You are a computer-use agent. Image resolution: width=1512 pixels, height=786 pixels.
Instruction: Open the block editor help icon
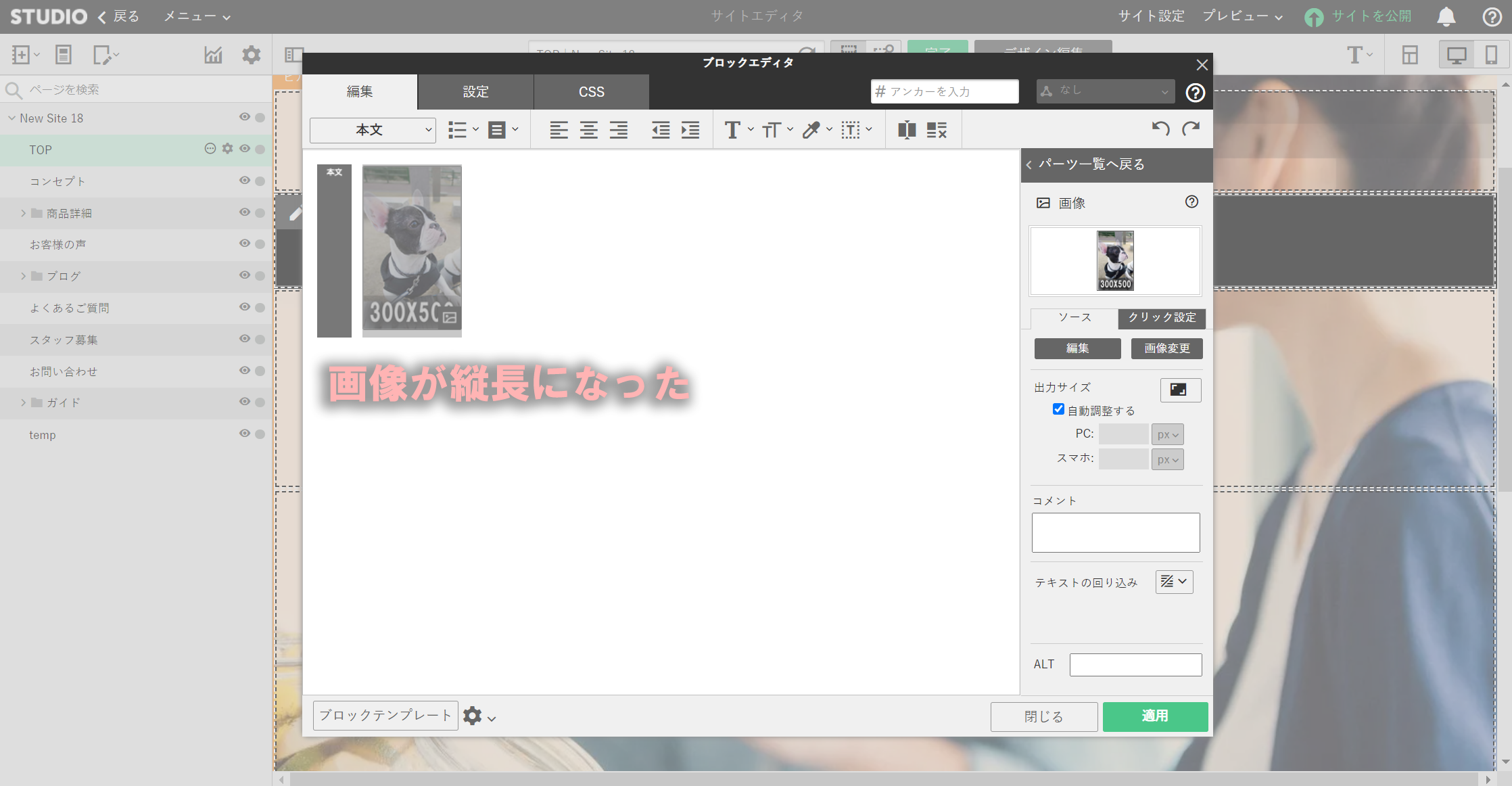point(1195,93)
